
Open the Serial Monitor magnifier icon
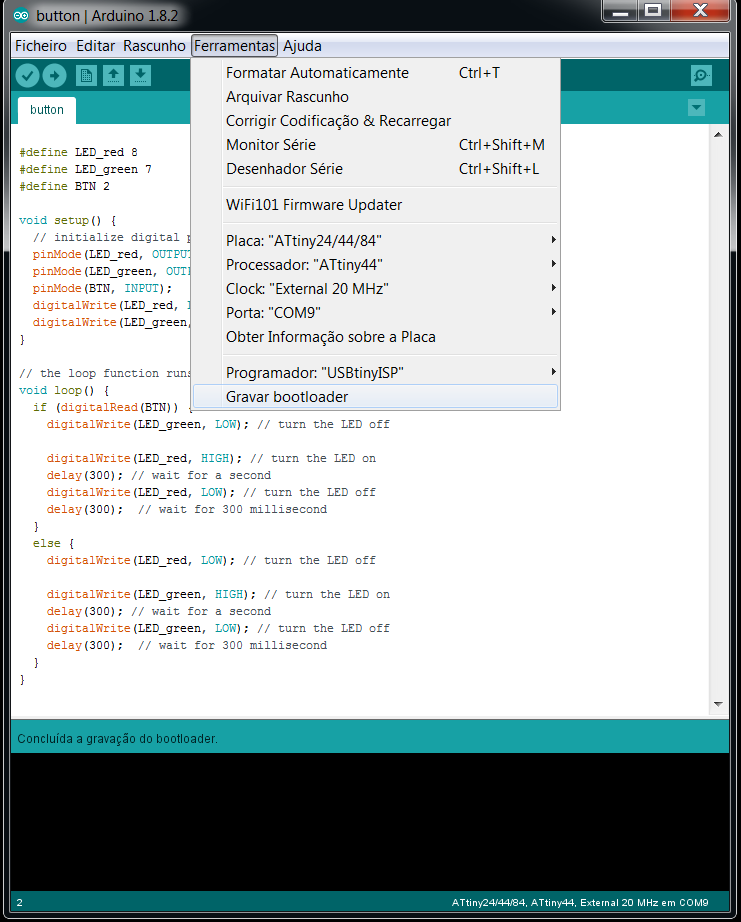pyautogui.click(x=701, y=75)
